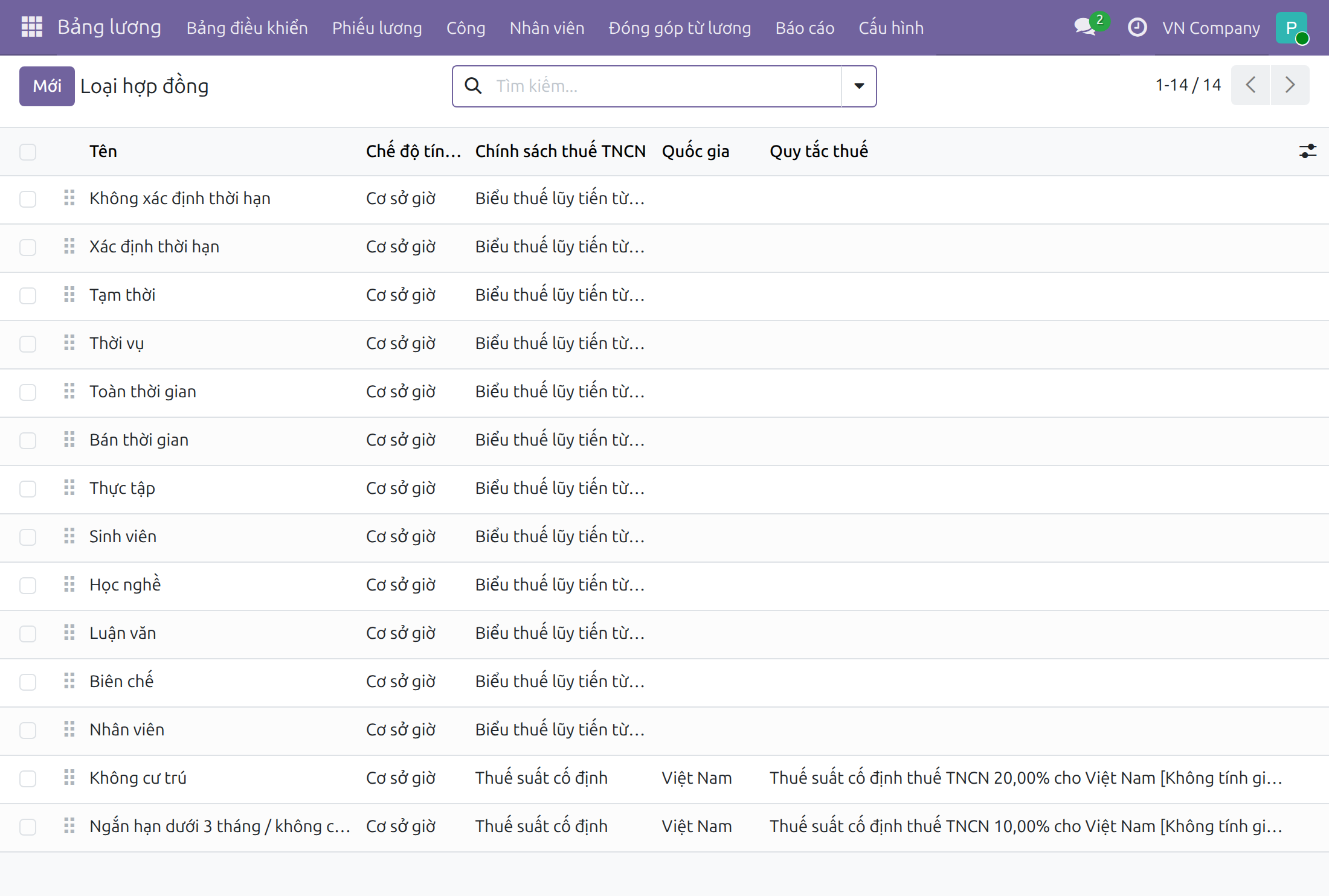Grab drag handle of Không cư trú row

(x=69, y=778)
